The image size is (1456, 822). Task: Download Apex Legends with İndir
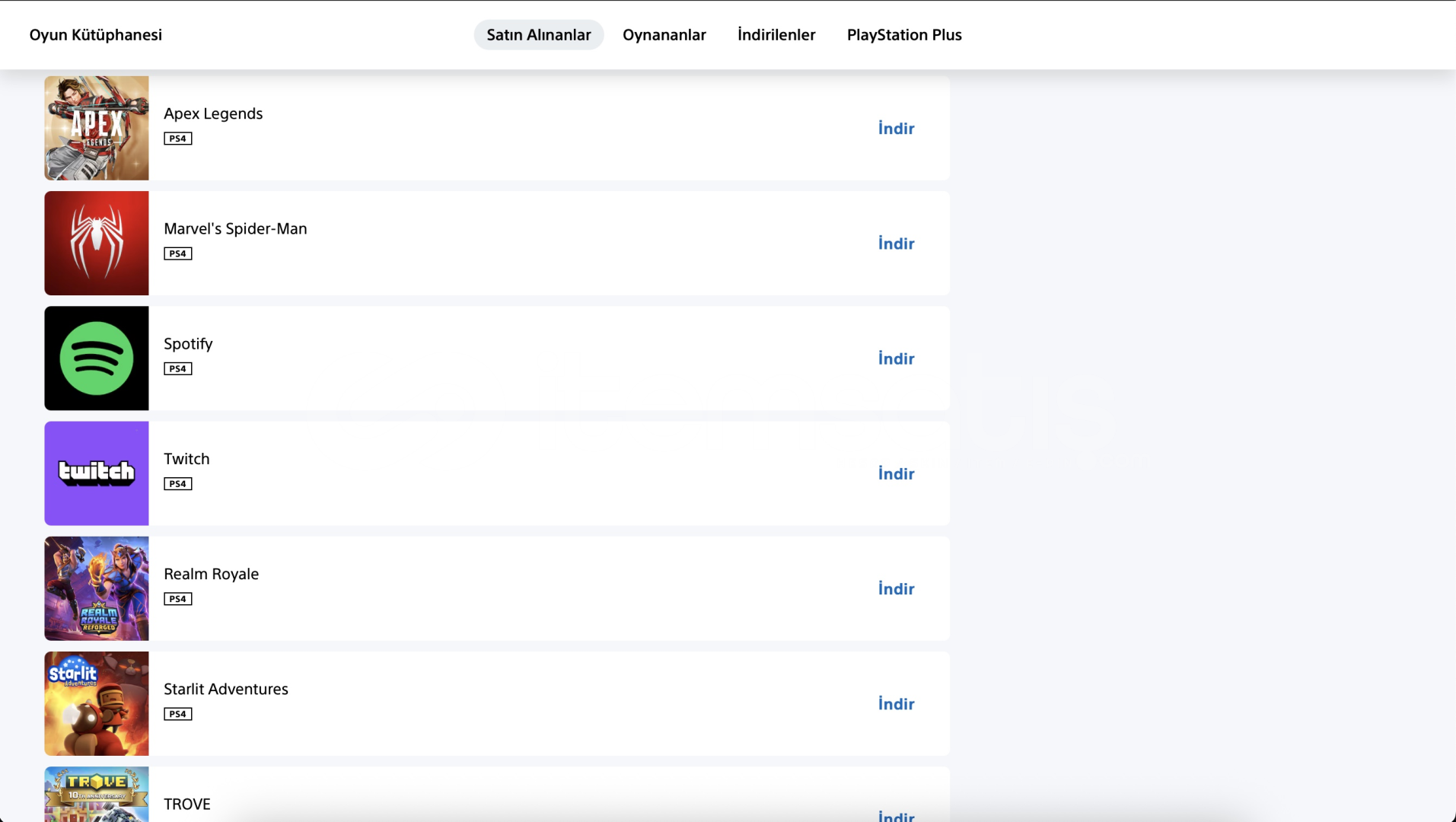pos(896,129)
